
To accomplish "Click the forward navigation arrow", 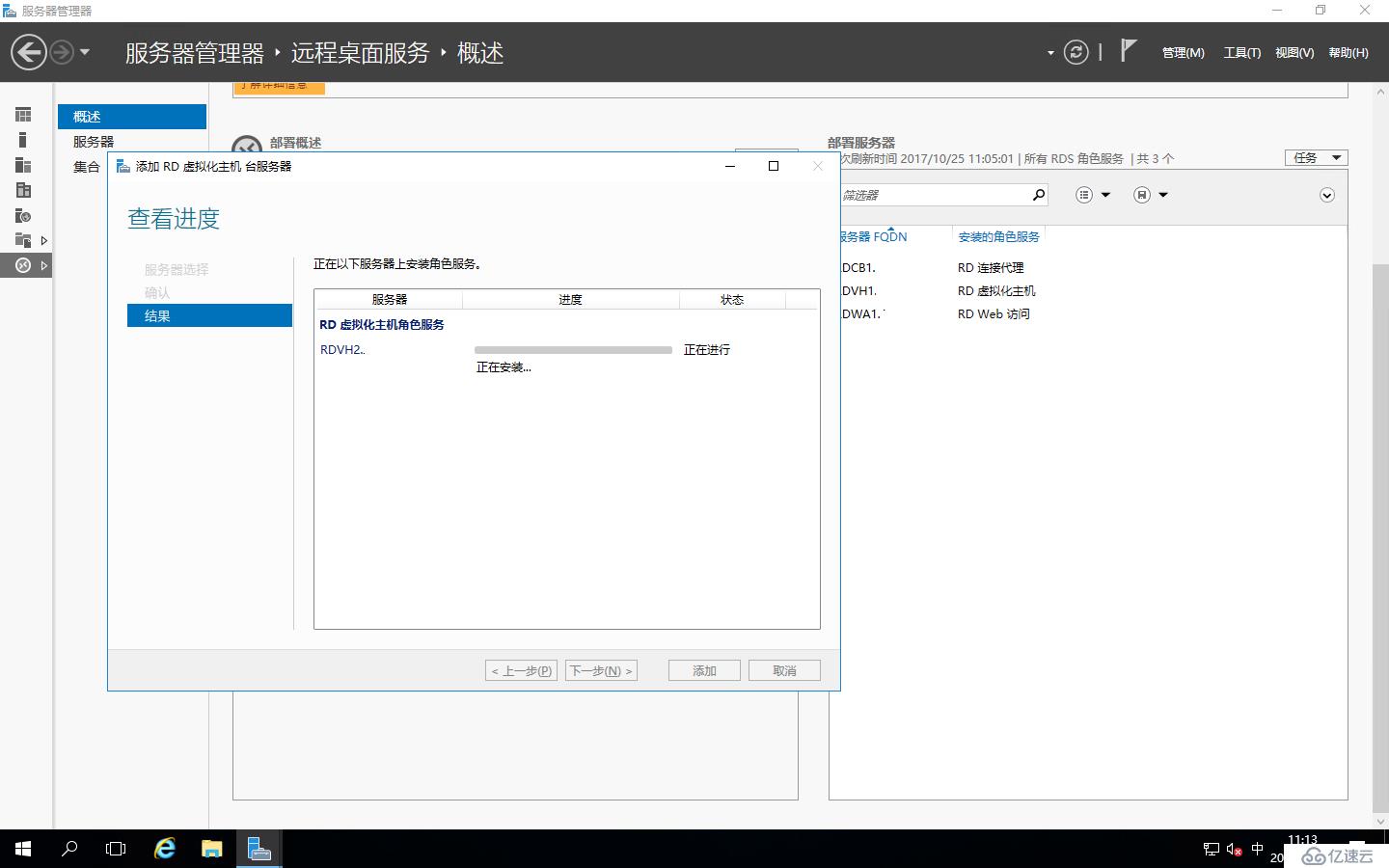I will tap(62, 52).
